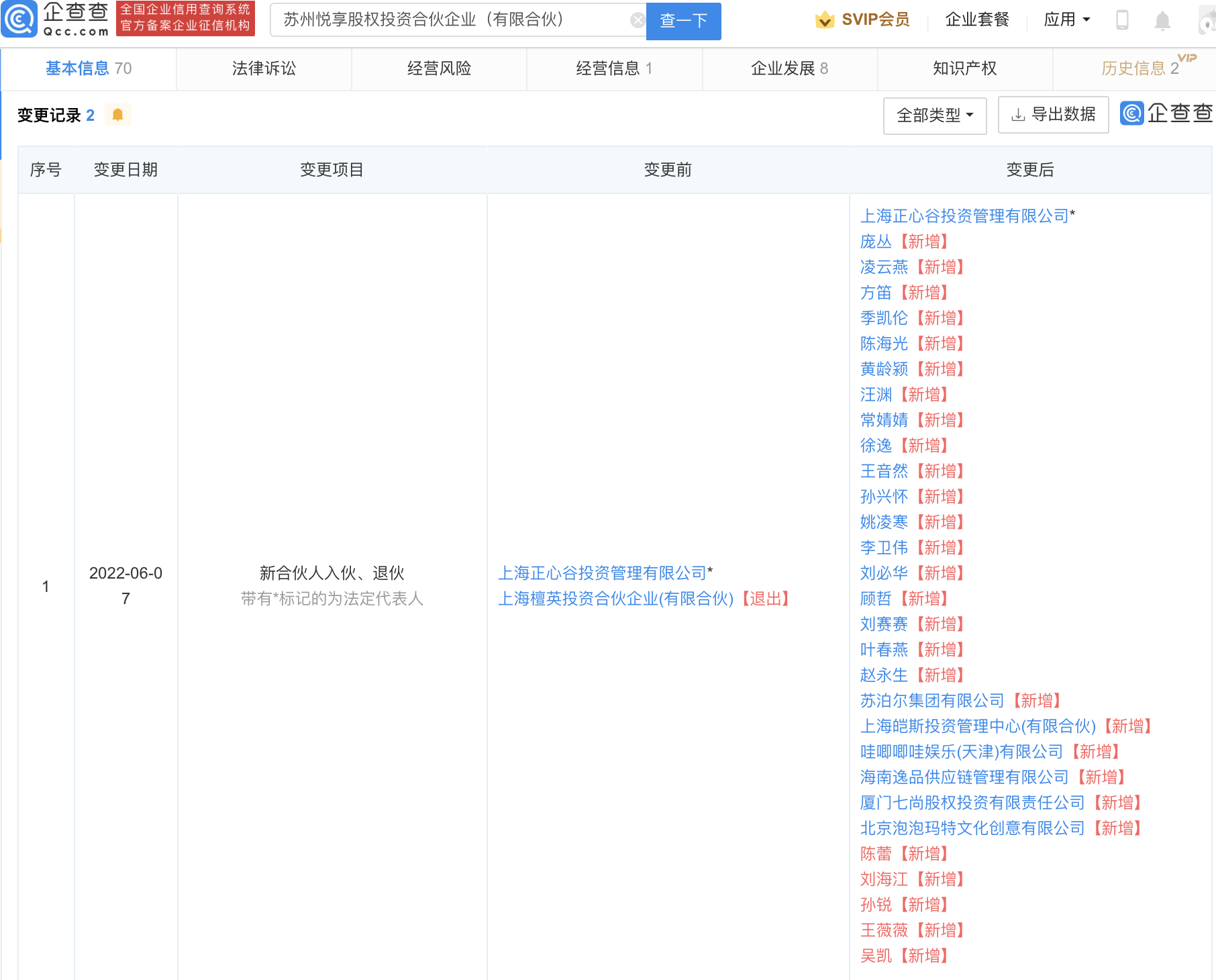Open 厦门七尚股权投资有限责任公司 link
The image size is (1216, 980).
(x=972, y=803)
